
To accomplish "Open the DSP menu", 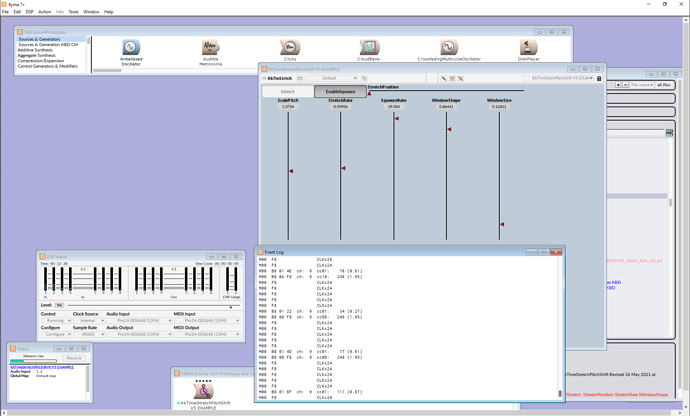I will [x=29, y=12].
